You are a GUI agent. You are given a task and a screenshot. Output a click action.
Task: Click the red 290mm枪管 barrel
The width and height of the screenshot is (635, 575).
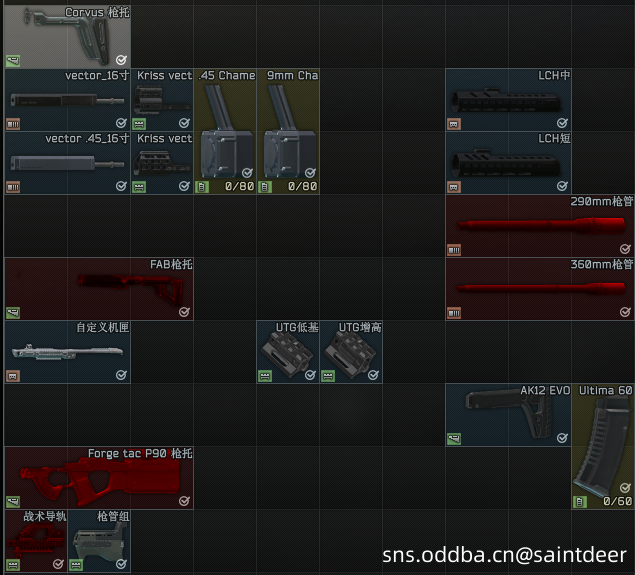click(540, 226)
